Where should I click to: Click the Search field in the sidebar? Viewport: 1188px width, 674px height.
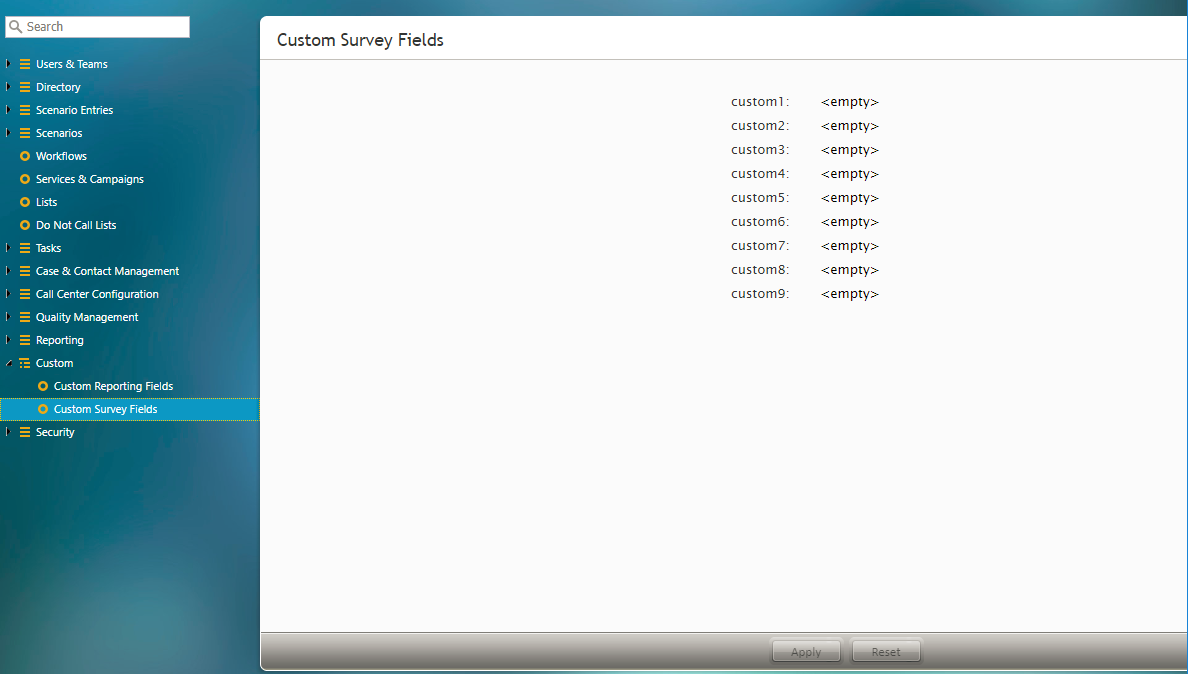coord(97,27)
